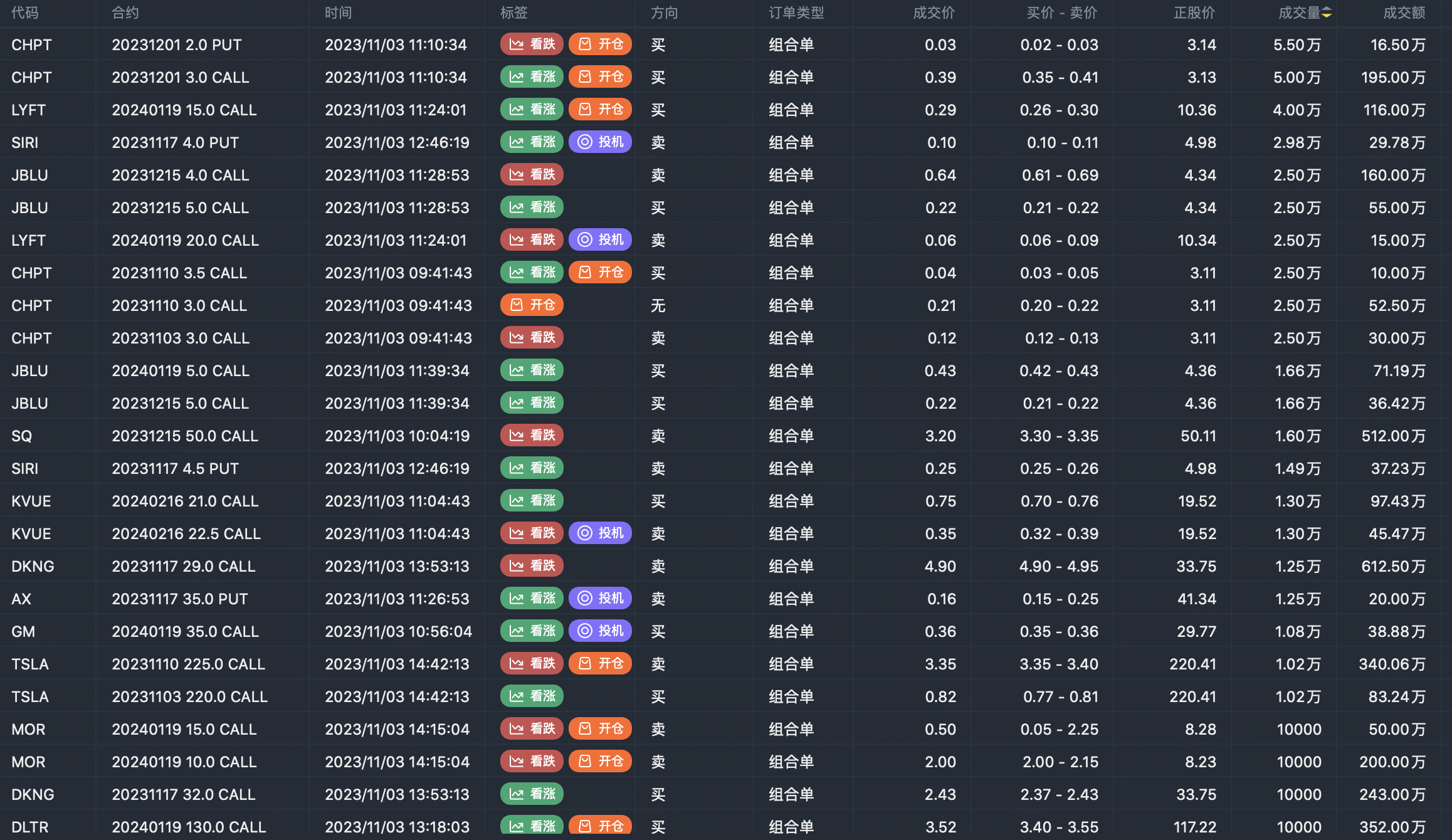This screenshot has height=840, width=1452.
Task: Click the 5.50万 volume value
Action: point(1297,45)
